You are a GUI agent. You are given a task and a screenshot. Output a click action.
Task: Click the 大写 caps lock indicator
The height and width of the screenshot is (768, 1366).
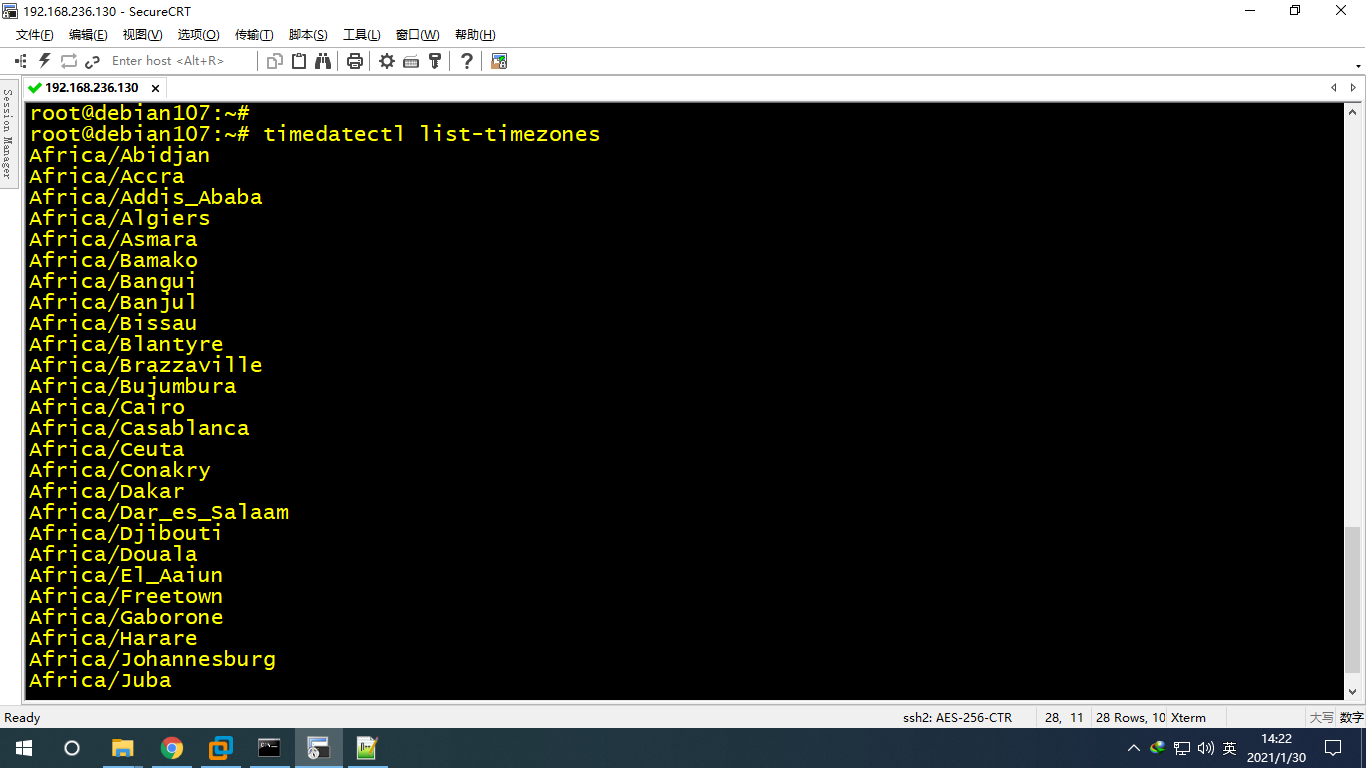(x=1321, y=717)
